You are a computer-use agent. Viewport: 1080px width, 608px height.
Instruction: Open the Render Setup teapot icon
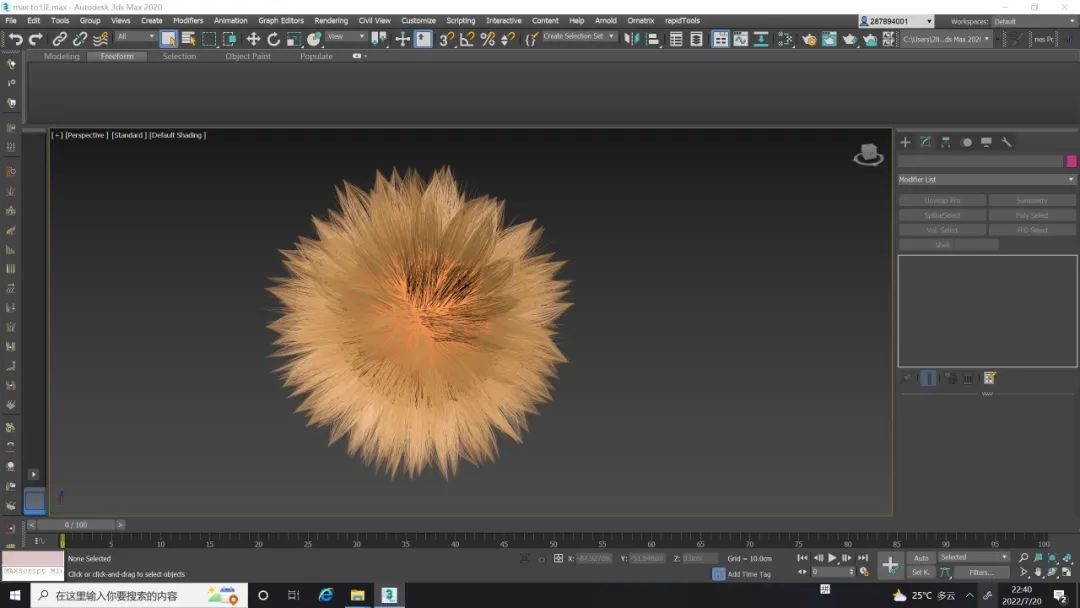click(x=809, y=39)
